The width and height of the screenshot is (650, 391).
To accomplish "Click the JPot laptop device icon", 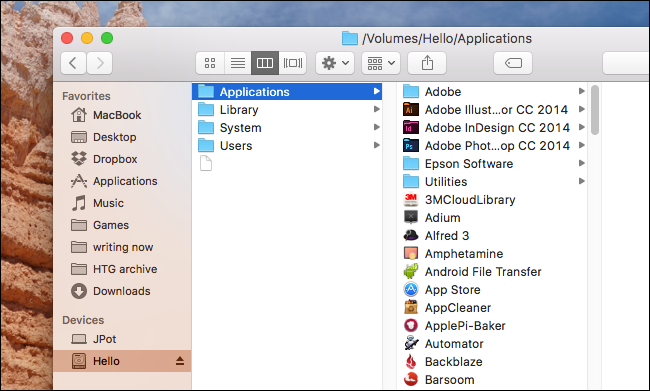I will click(x=79, y=339).
